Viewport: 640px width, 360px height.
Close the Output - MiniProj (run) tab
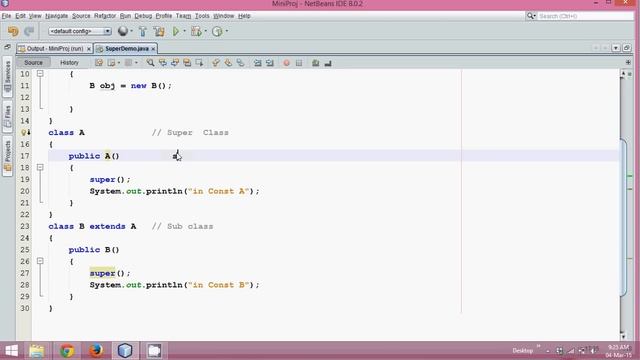click(89, 49)
